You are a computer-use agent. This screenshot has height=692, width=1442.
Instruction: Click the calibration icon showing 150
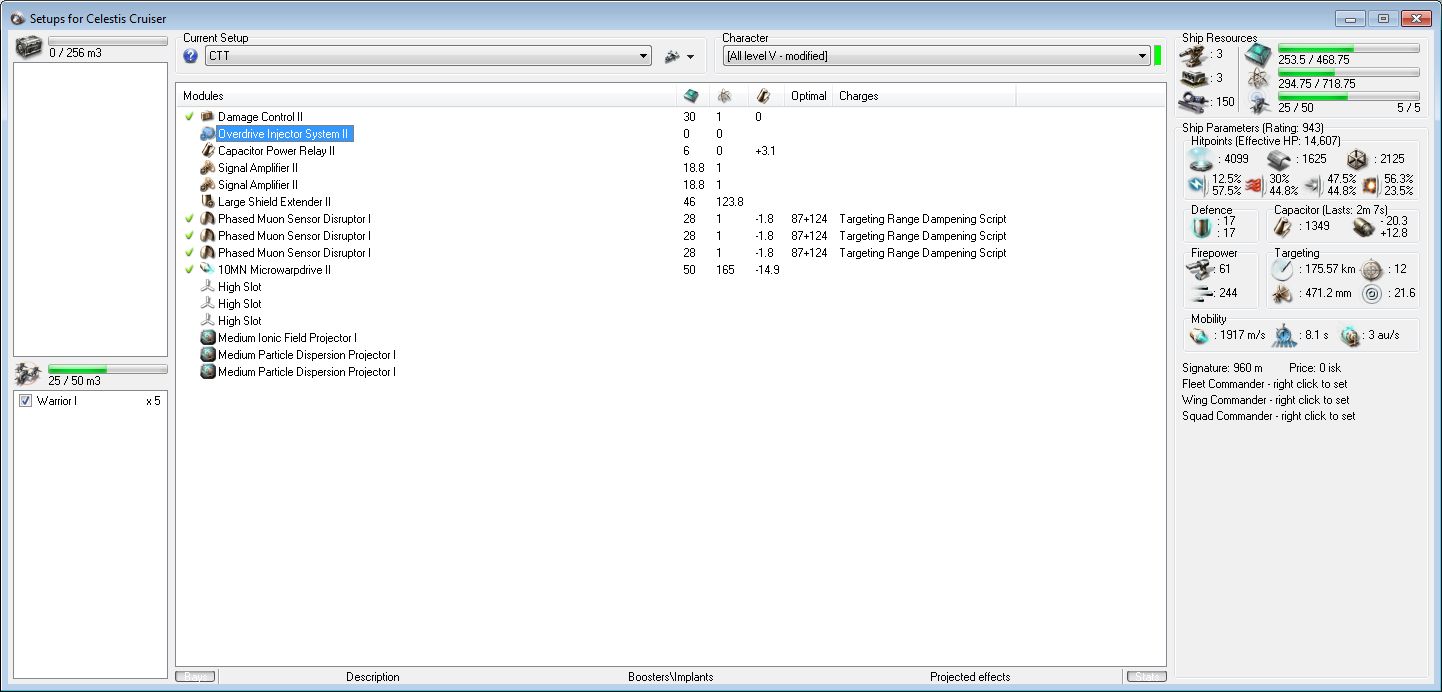pos(1193,101)
